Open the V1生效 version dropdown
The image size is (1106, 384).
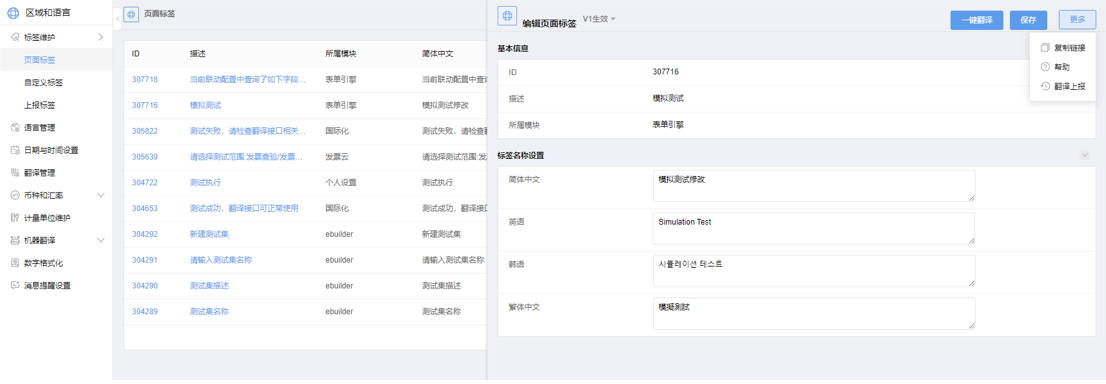click(x=599, y=18)
